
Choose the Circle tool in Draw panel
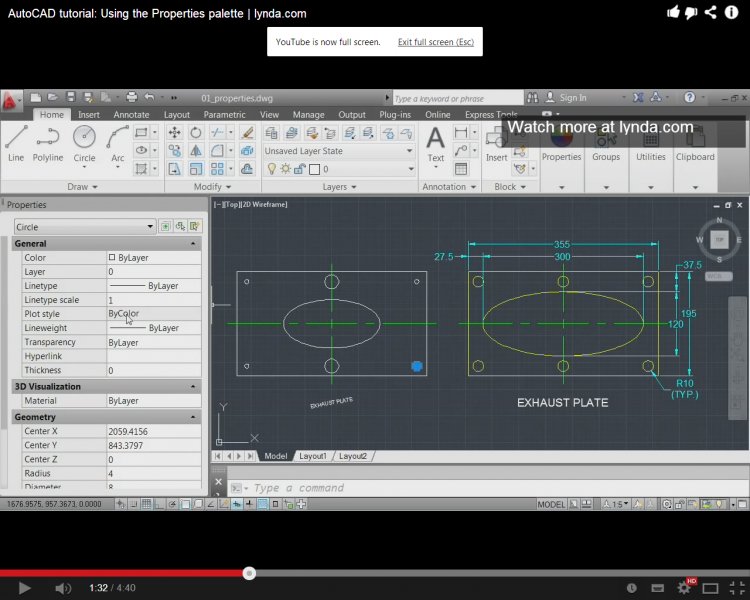pos(84,142)
